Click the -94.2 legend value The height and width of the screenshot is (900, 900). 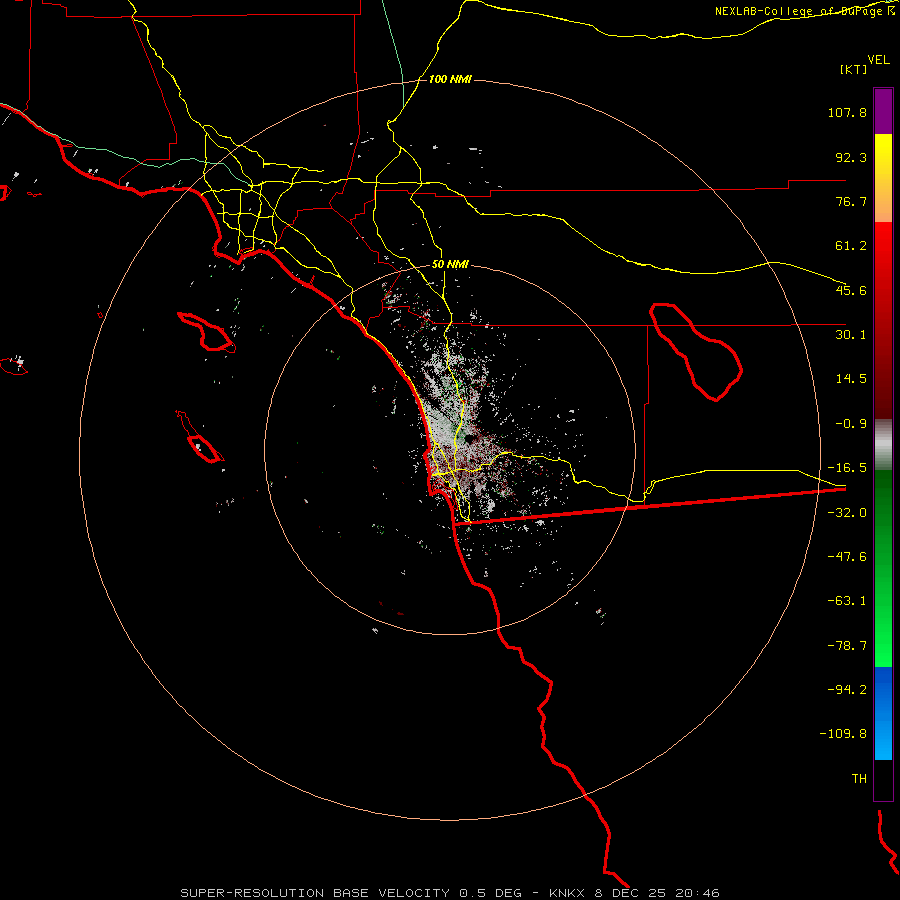point(847,690)
